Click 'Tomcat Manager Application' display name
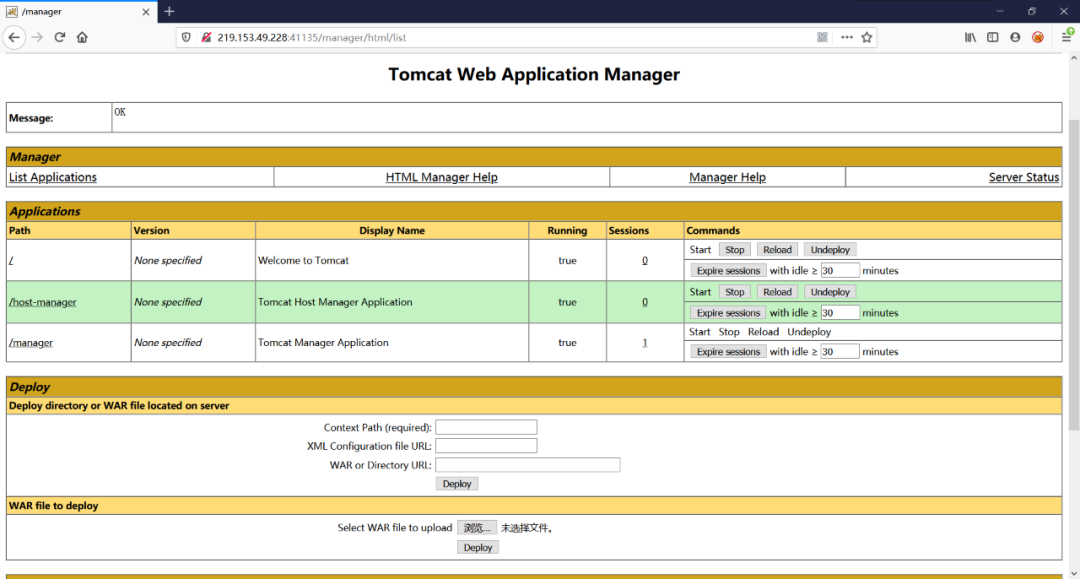This screenshot has width=1080, height=579. point(323,342)
